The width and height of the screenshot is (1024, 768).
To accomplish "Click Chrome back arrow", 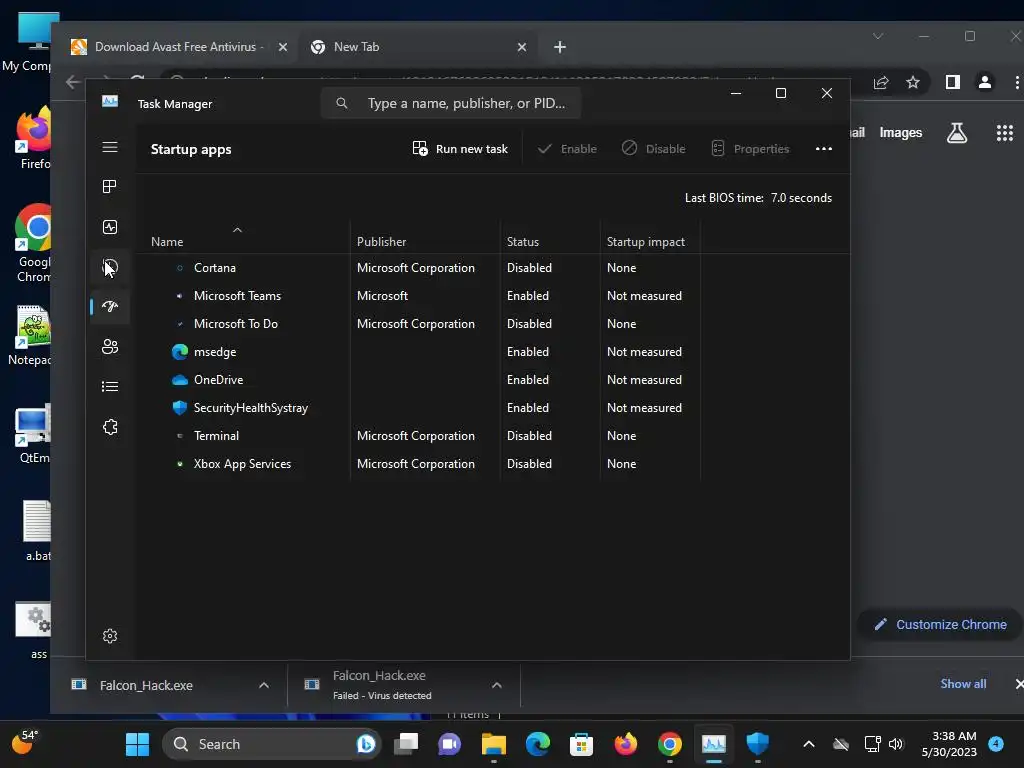I will click(73, 82).
